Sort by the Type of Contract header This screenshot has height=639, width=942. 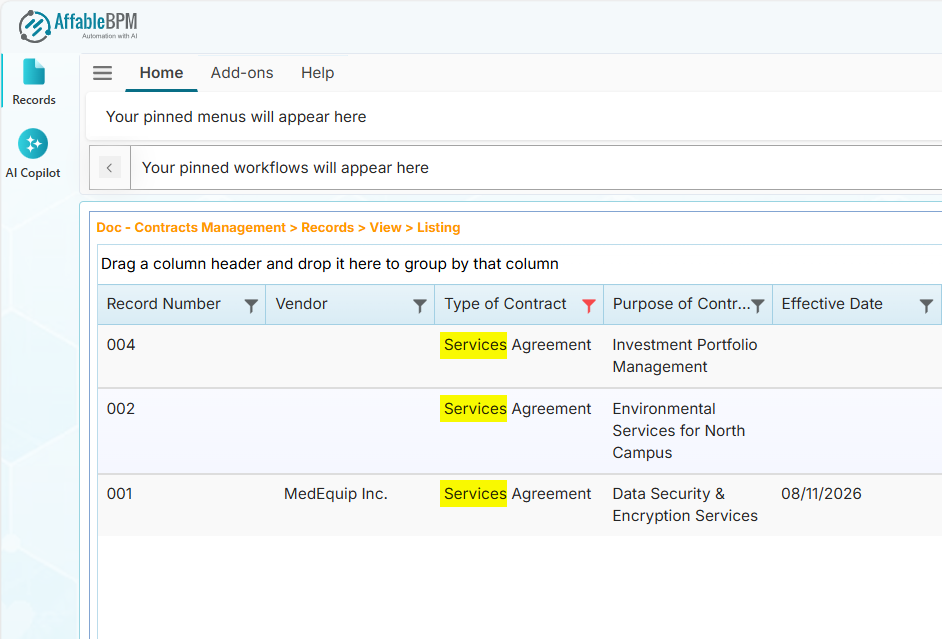(505, 304)
